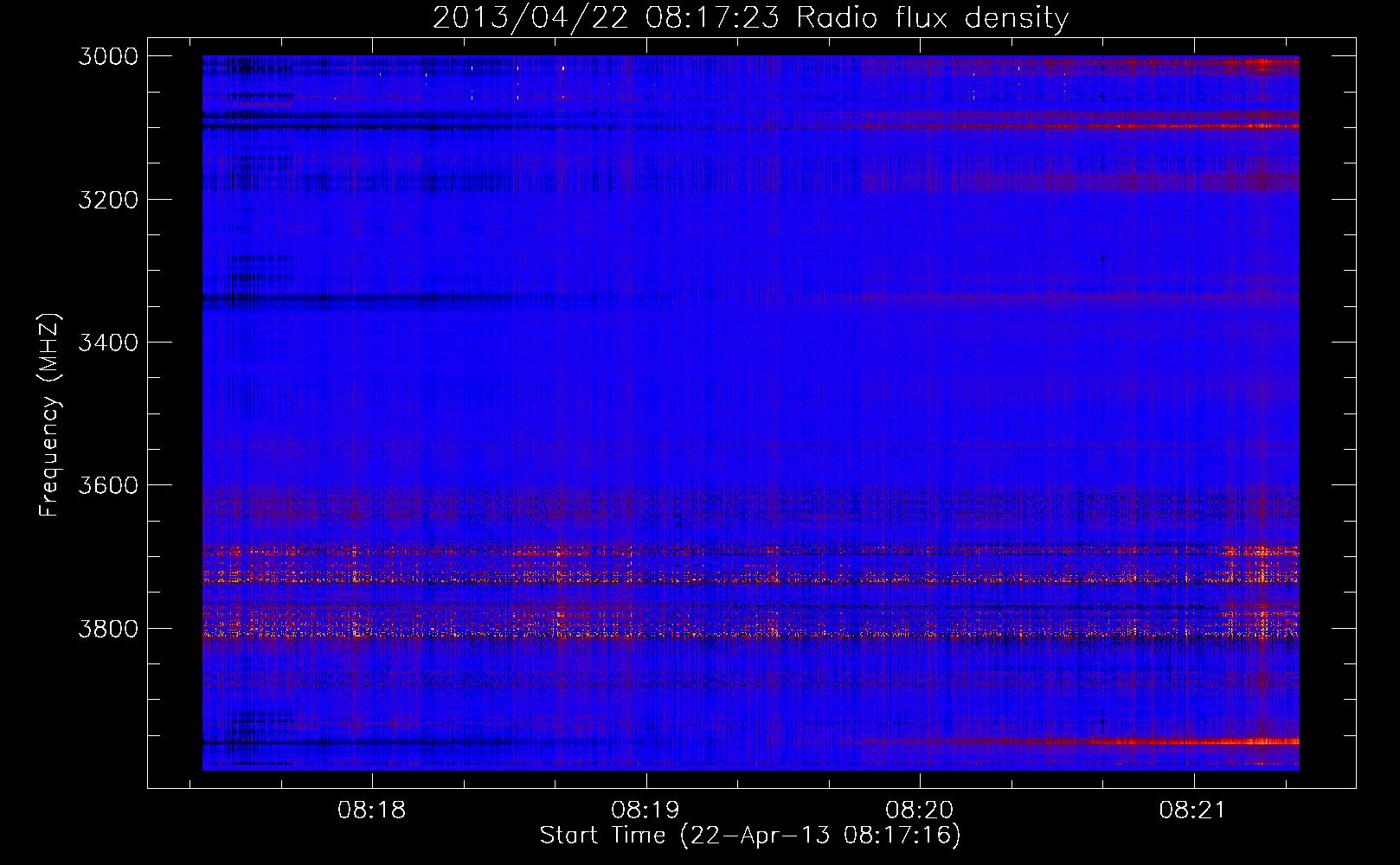Click the '08:20' time axis label

920,811
